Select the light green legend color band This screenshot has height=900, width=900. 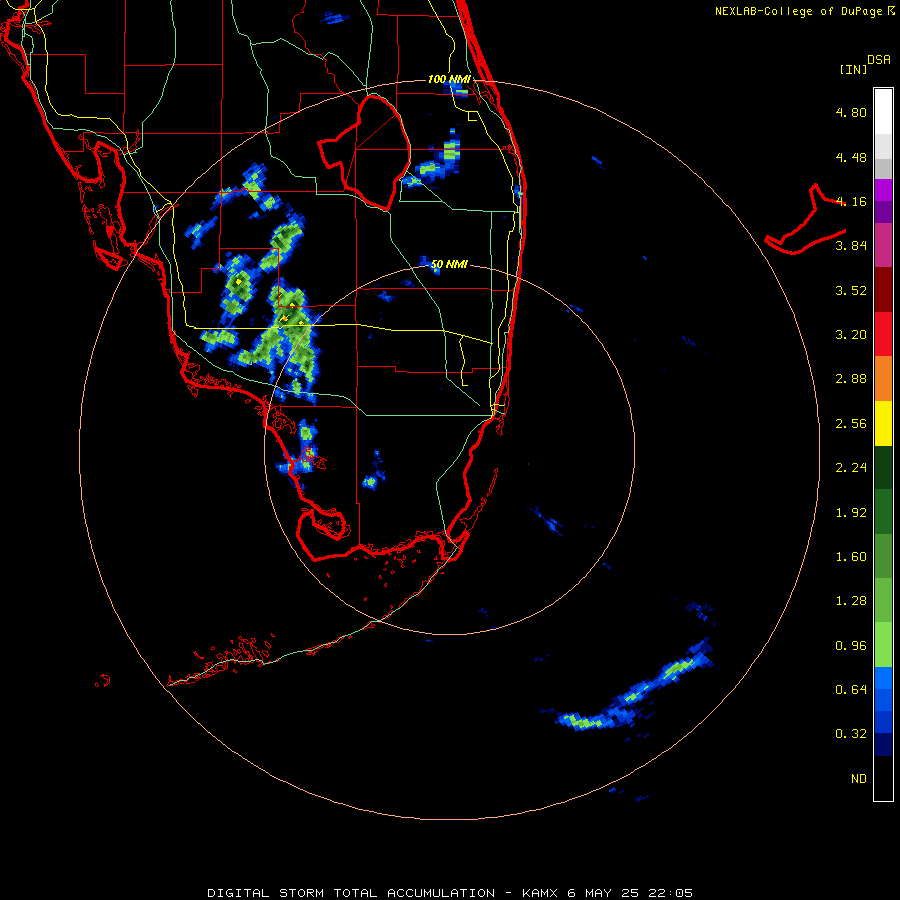[883, 645]
